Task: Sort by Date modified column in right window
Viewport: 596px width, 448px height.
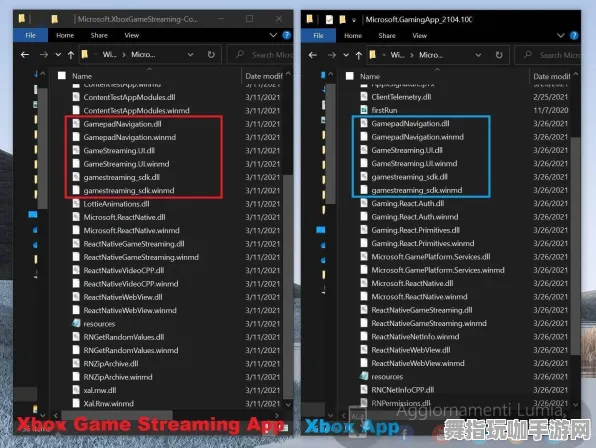Action: pos(552,76)
